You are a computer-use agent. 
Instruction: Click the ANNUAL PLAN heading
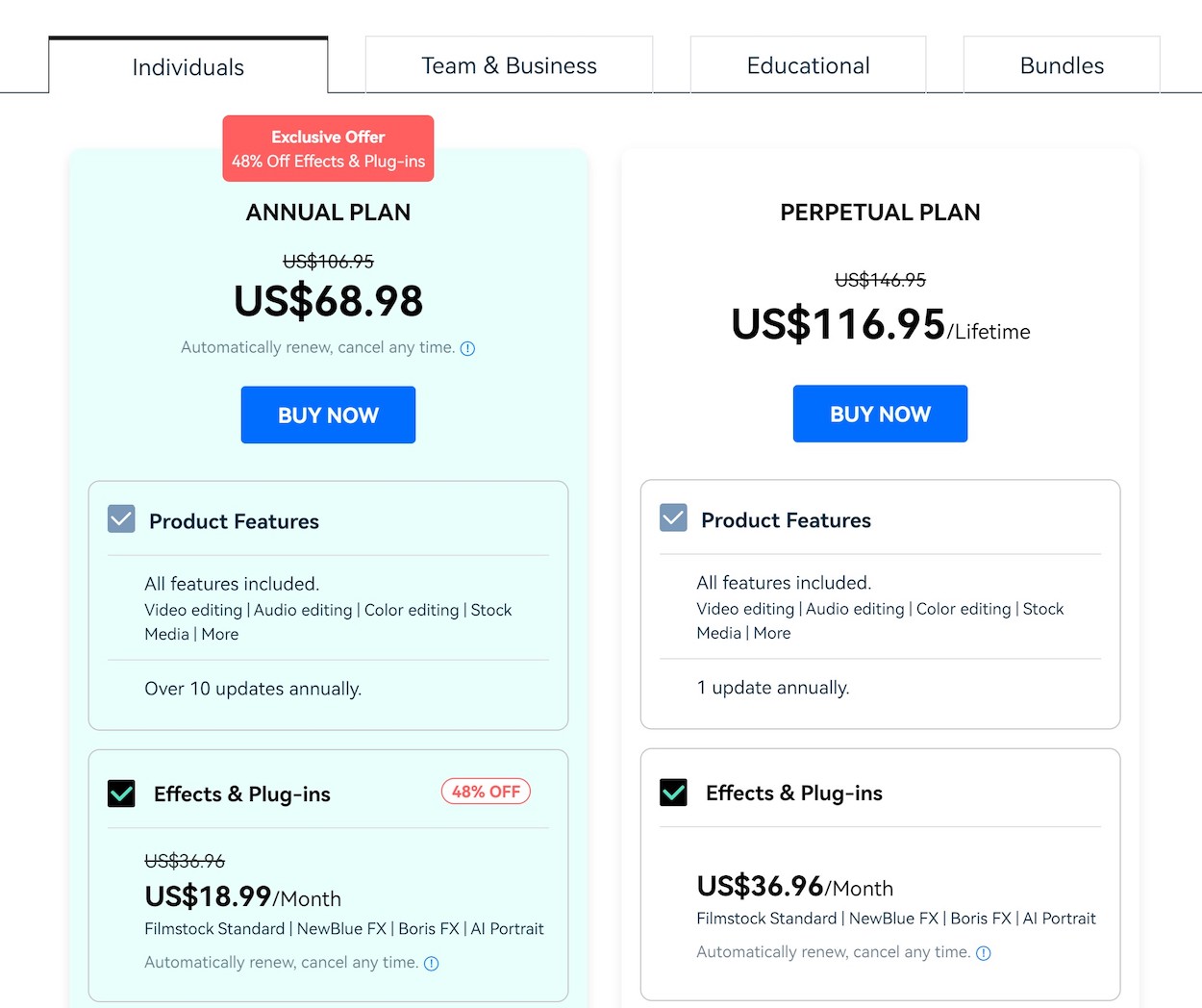328,213
